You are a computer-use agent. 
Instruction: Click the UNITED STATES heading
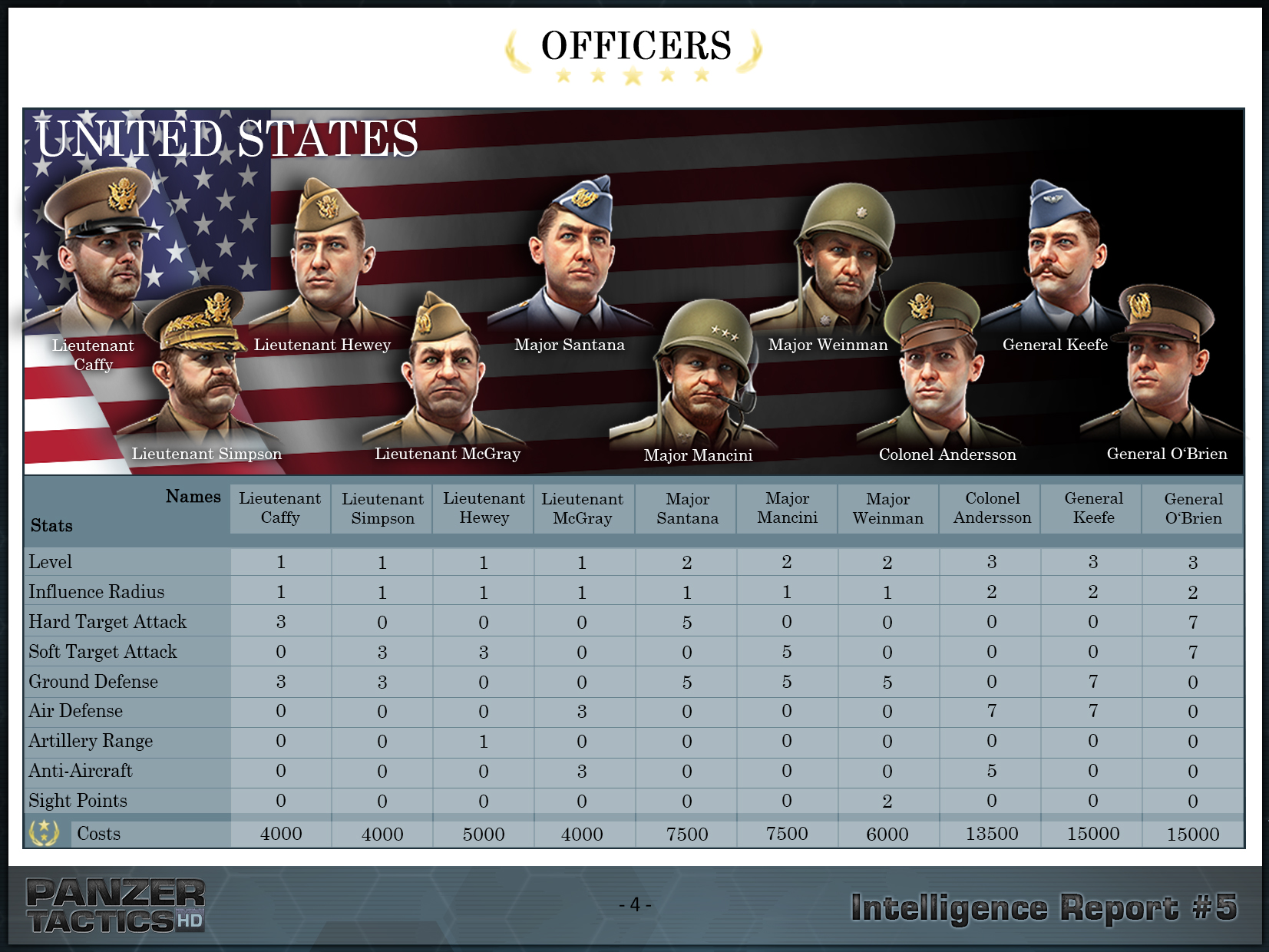(227, 138)
